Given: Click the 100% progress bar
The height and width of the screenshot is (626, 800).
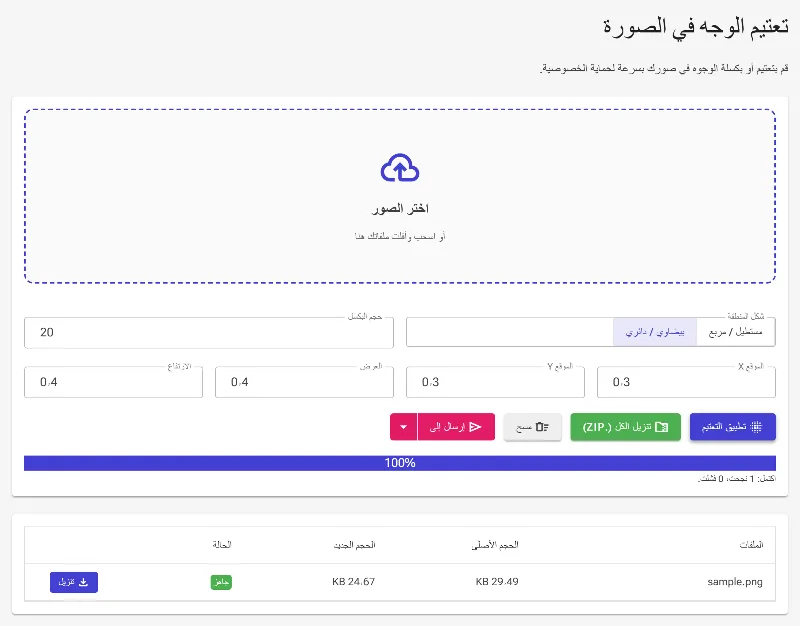Looking at the screenshot, I should [400, 463].
